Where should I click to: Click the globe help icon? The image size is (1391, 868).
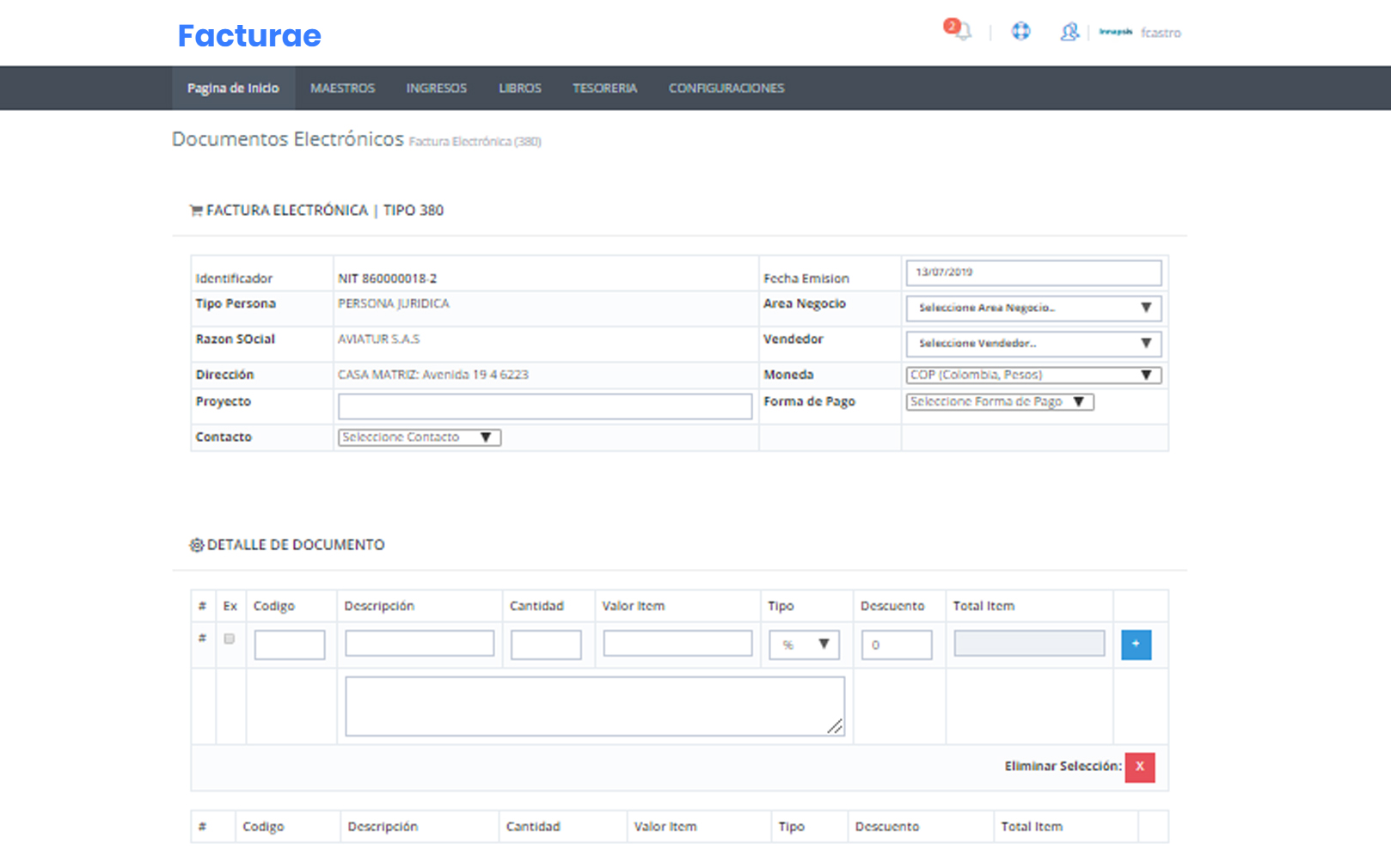[1020, 32]
